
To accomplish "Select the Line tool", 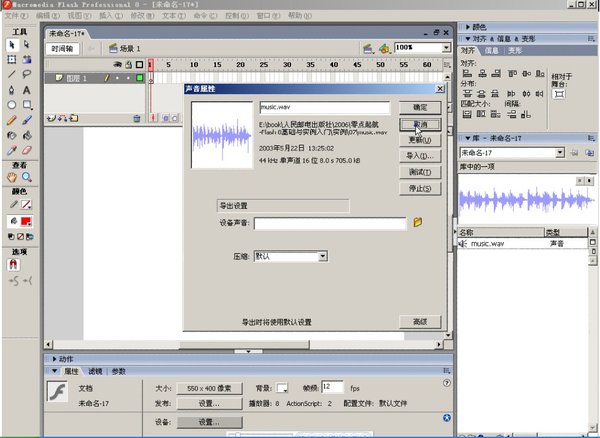I will (x=11, y=74).
